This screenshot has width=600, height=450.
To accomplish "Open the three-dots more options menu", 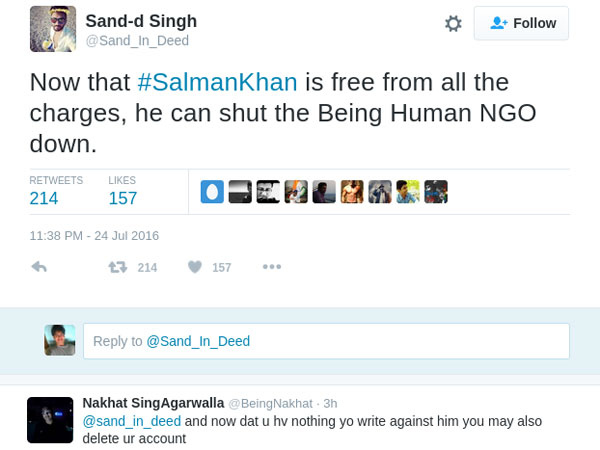I will pos(272,267).
